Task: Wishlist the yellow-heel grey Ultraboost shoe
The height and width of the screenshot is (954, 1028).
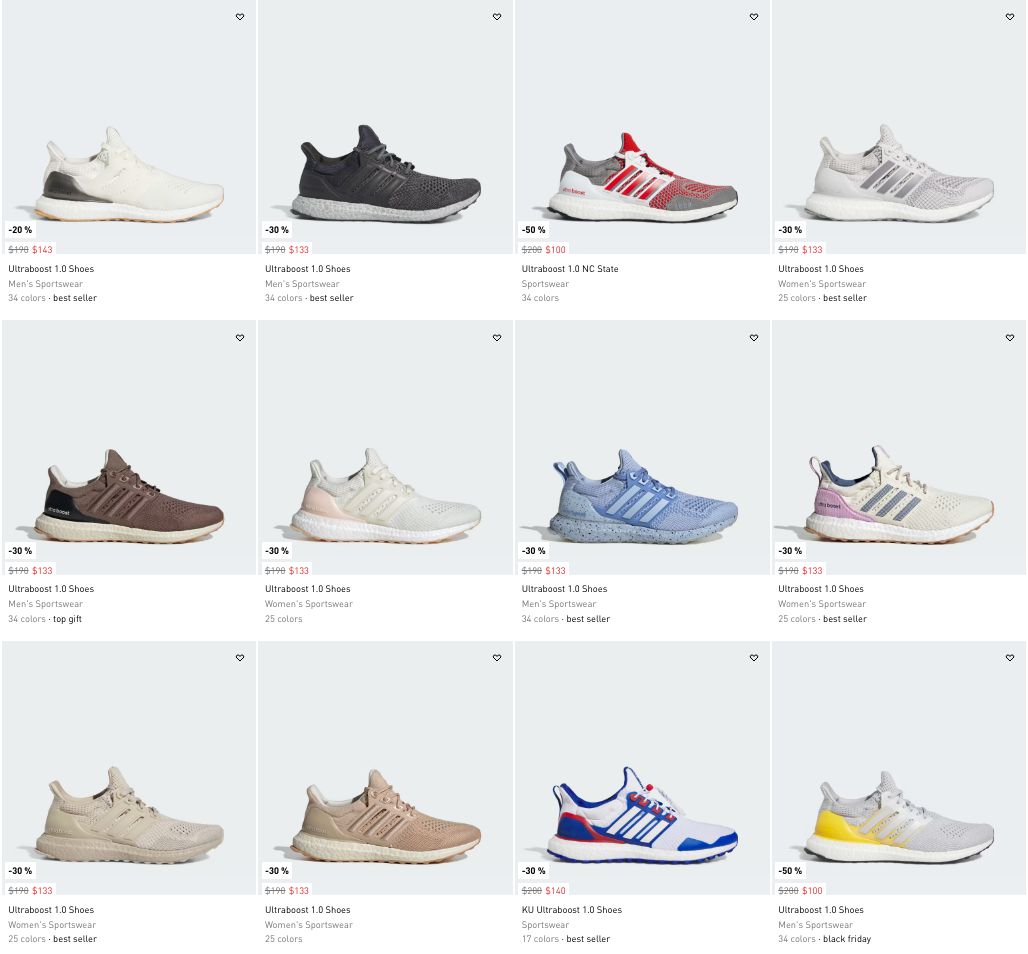Action: click(1010, 658)
